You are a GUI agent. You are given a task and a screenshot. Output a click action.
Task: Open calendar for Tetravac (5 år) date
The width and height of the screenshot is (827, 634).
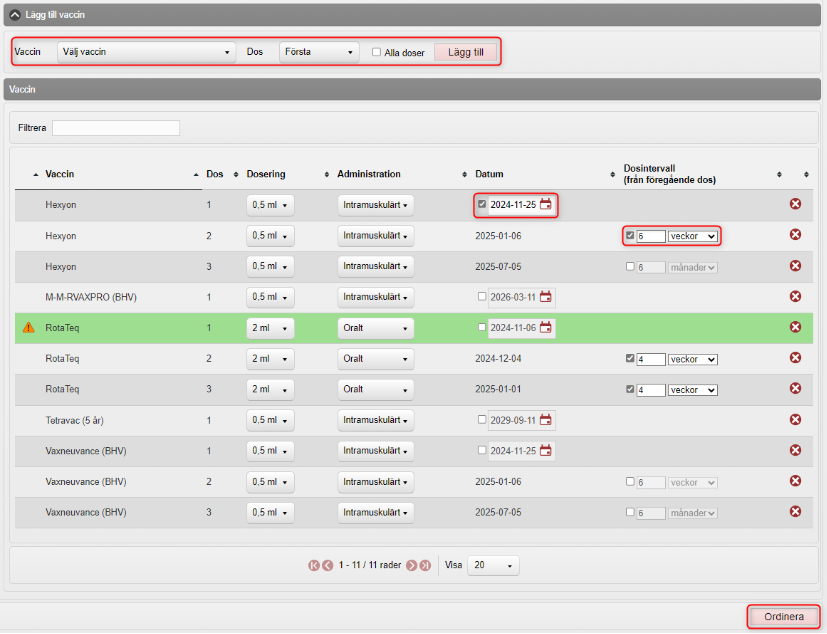545,420
